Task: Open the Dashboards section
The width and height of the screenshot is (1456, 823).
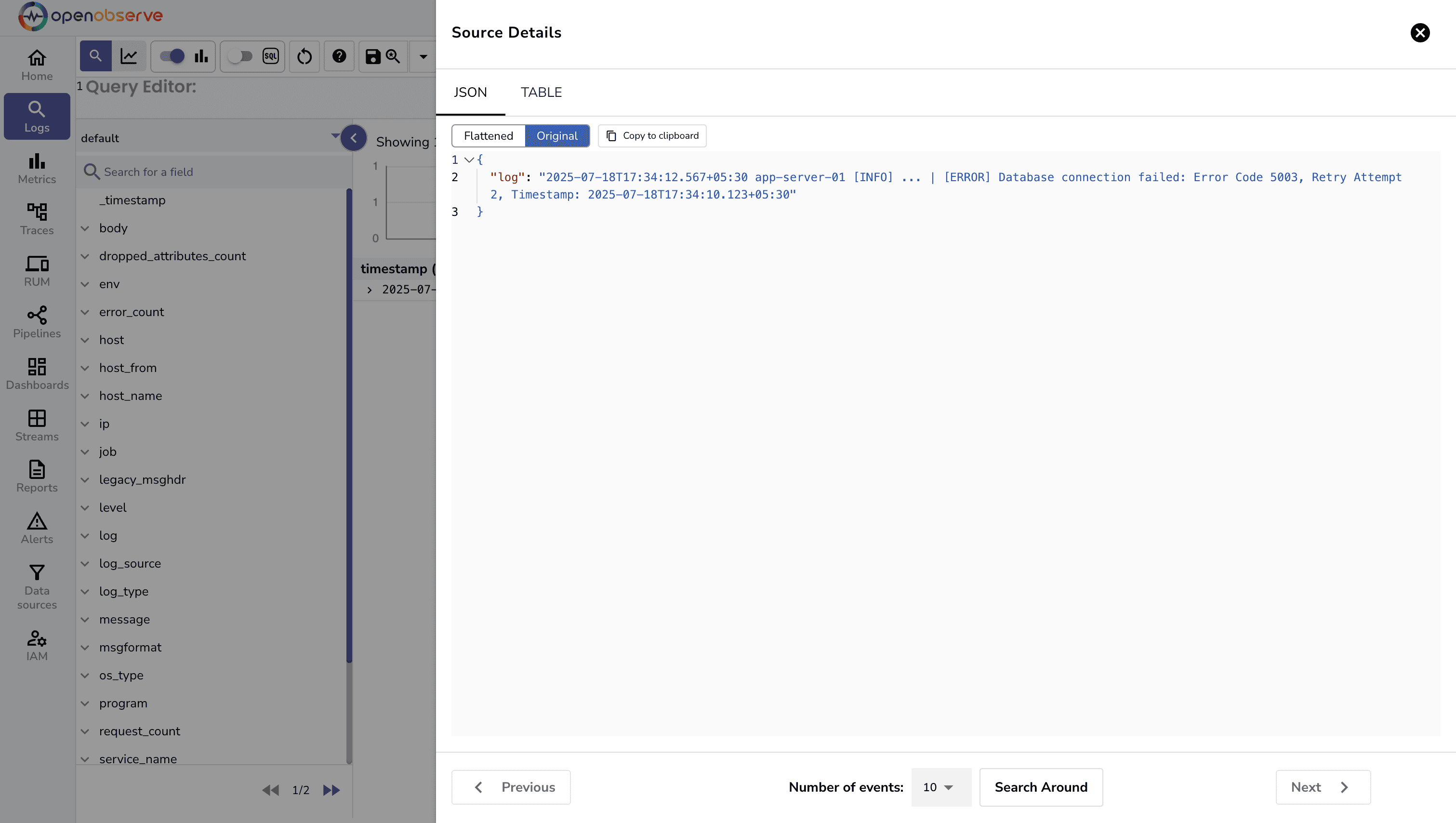Action: (36, 373)
